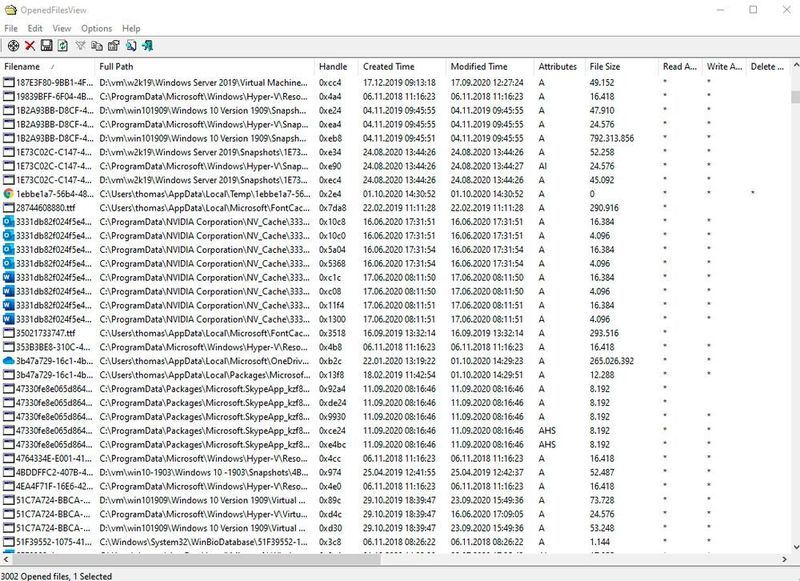The height and width of the screenshot is (581, 800).
Task: Select the filename 28744608880.ttf
Action: click(45, 208)
